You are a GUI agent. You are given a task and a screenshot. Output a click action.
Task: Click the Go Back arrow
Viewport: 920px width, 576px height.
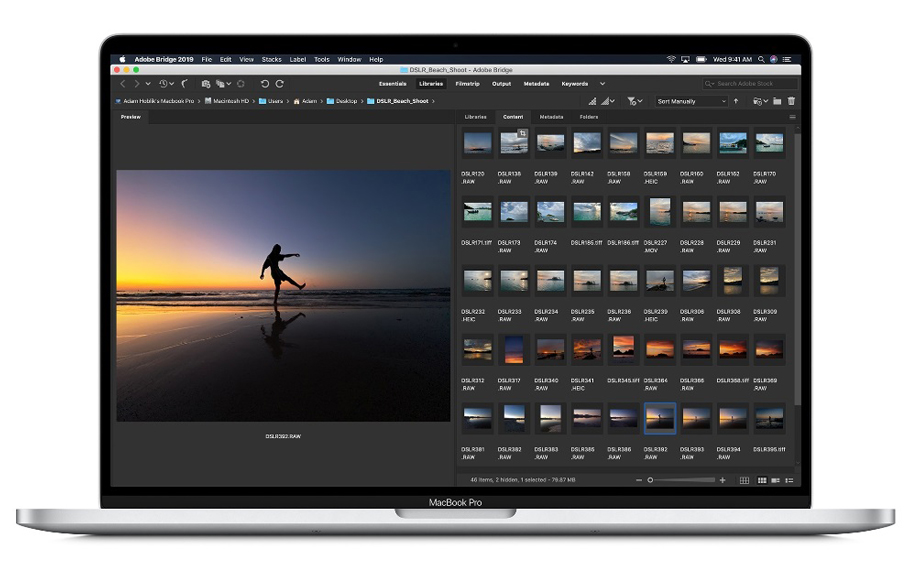pyautogui.click(x=122, y=84)
